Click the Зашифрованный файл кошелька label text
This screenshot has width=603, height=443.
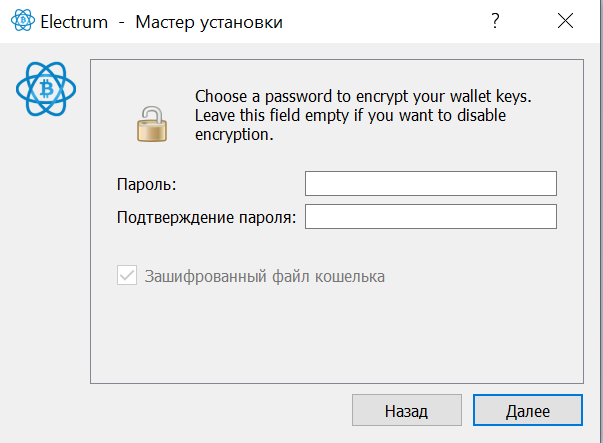point(265,276)
